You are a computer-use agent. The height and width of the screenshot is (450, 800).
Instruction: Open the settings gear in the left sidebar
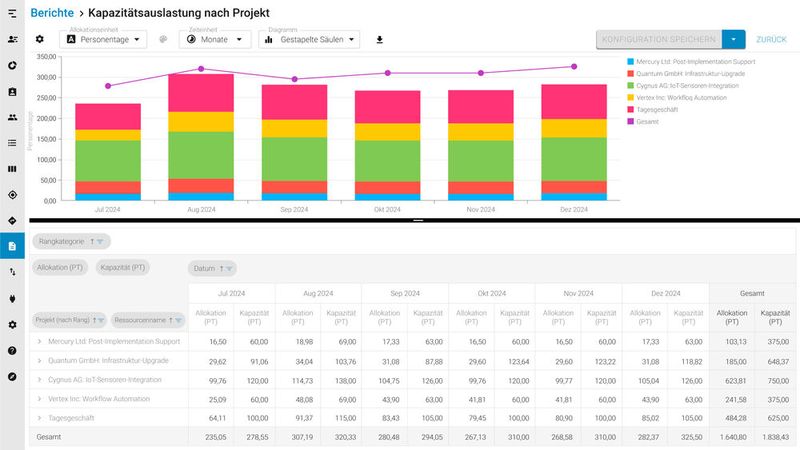[x=12, y=324]
